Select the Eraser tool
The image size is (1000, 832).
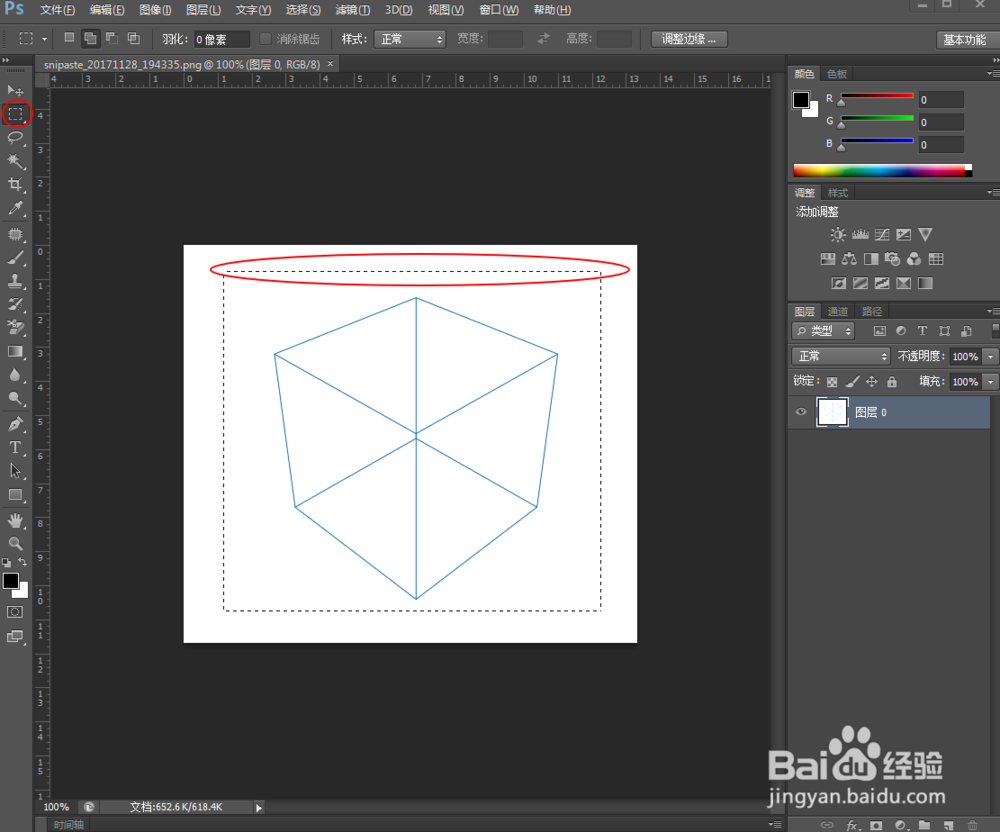[x=15, y=328]
